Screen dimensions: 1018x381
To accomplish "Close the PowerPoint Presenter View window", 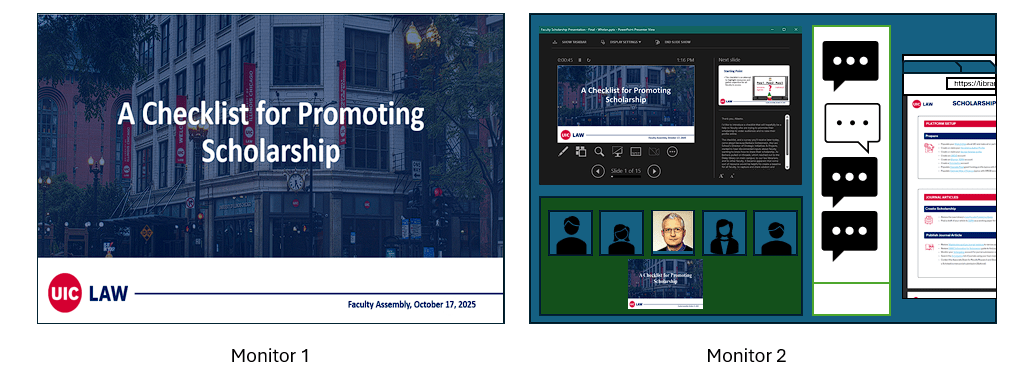I will [796, 29].
